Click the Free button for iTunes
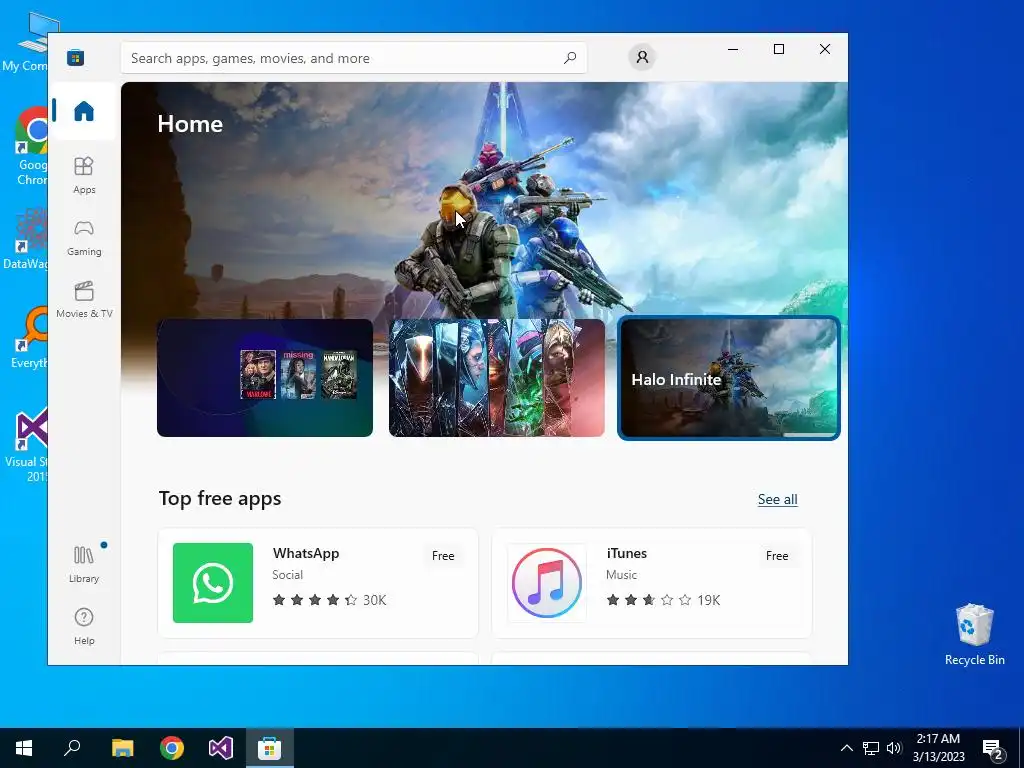 pyautogui.click(x=776, y=556)
